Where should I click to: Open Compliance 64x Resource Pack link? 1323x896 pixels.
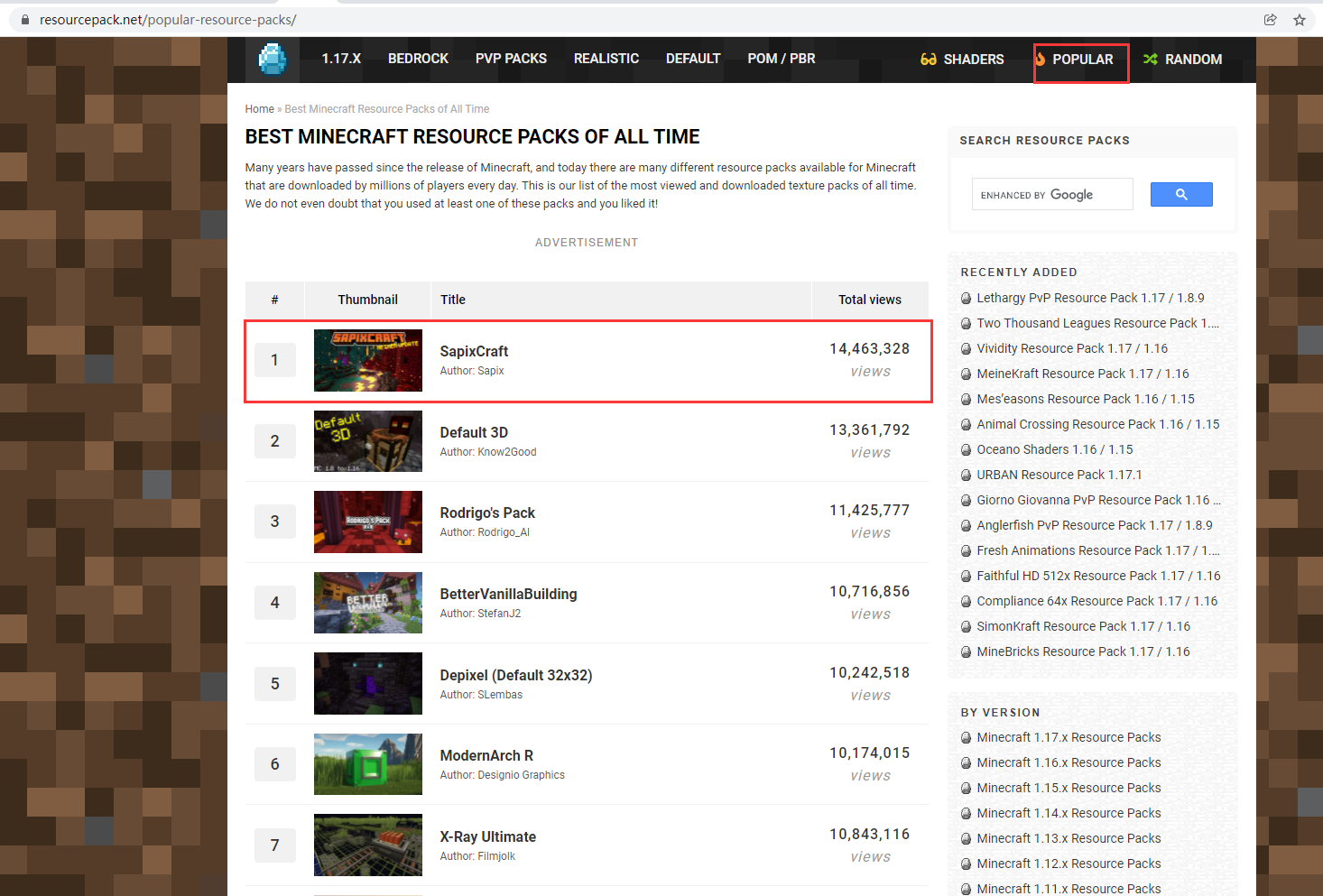1097,601
